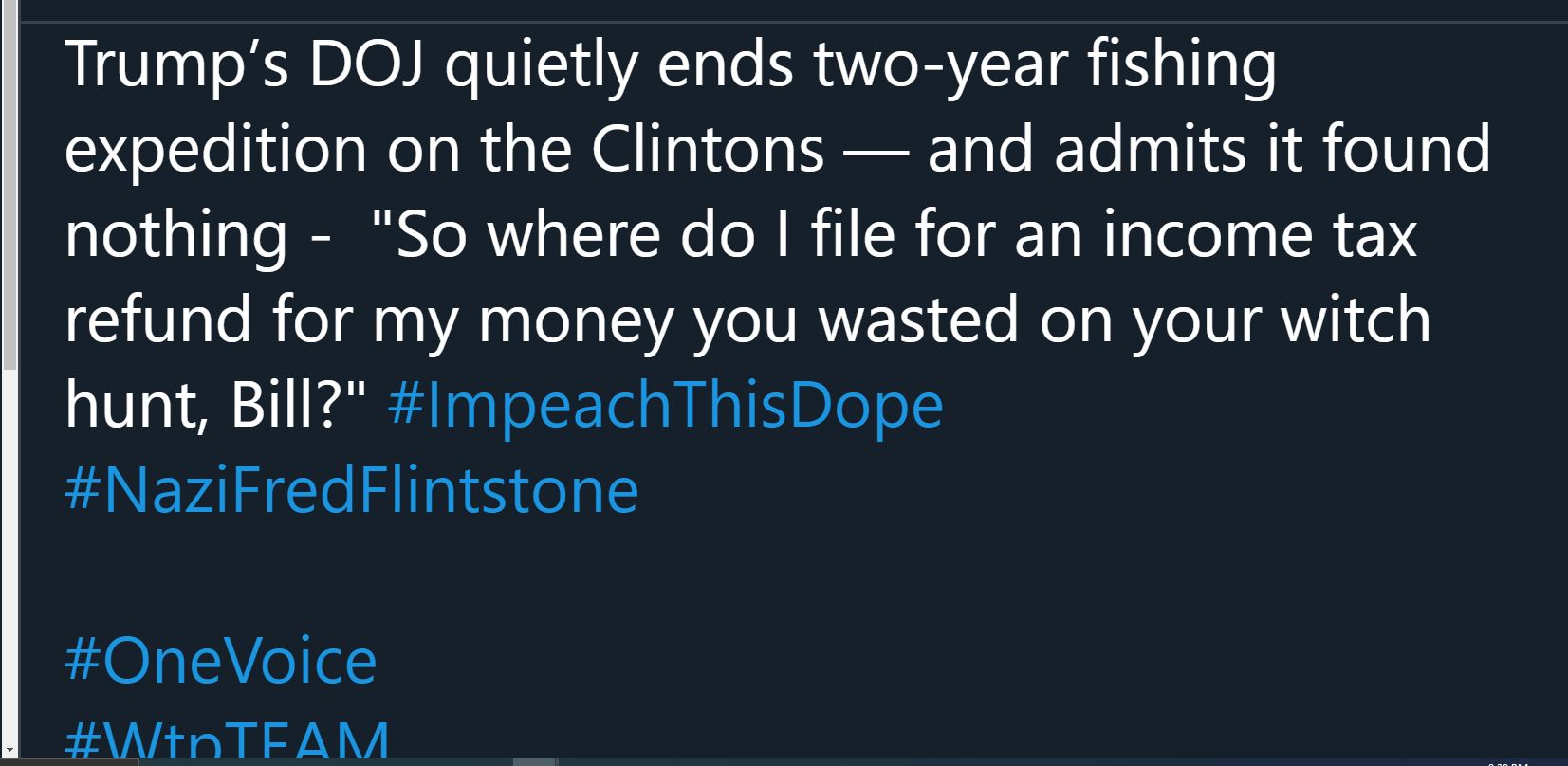
Task: Click the word "nothing" in the tweet
Action: pos(176,237)
